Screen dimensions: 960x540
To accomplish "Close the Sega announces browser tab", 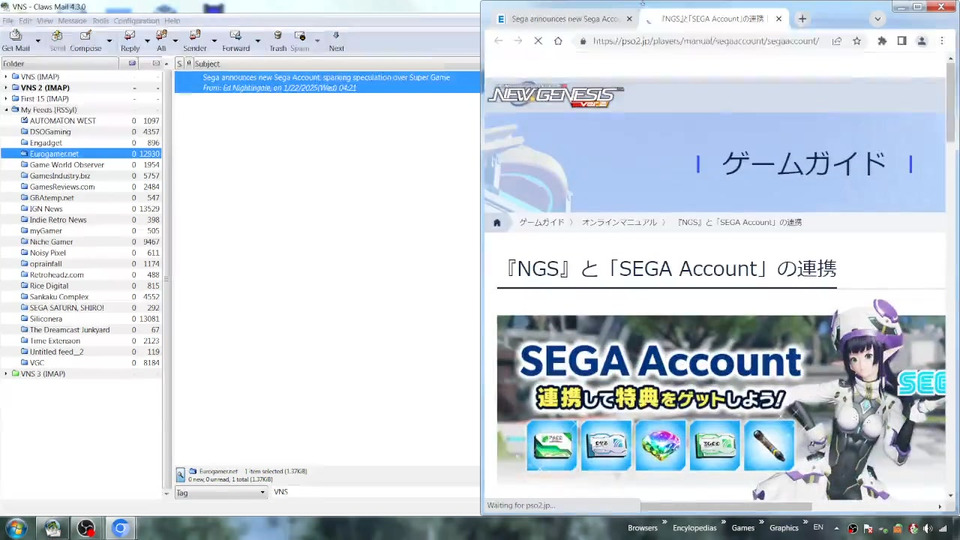I will [x=629, y=19].
